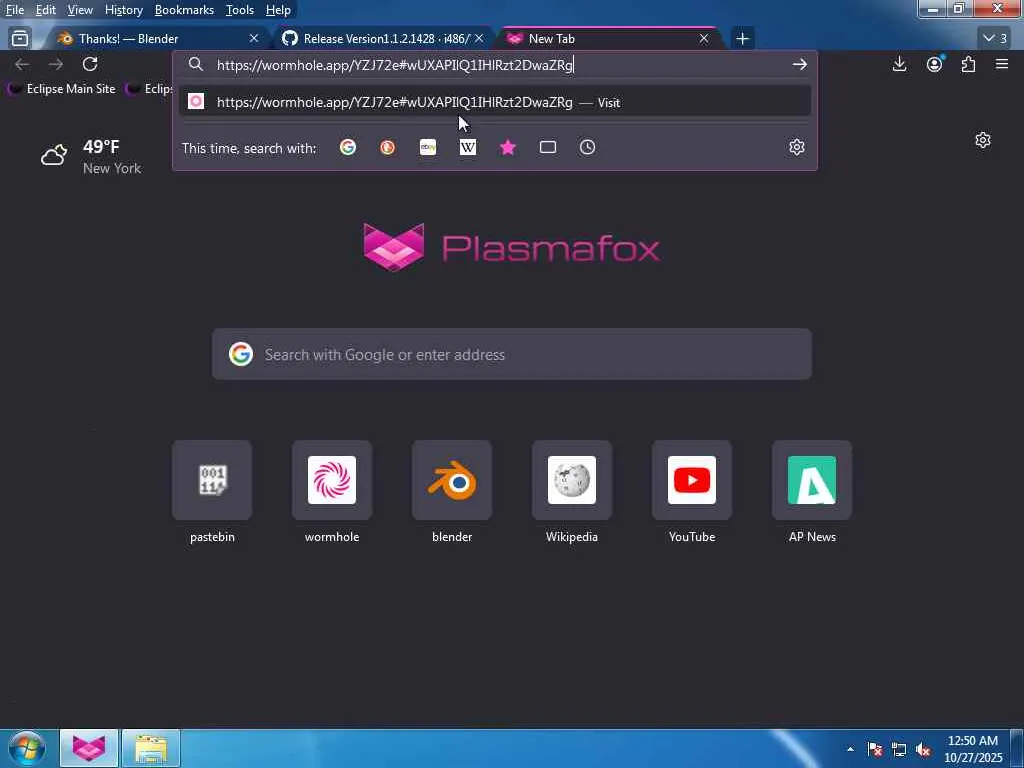This screenshot has height=768, width=1024.
Task: Click the Plasmafox logo
Action: (x=511, y=247)
